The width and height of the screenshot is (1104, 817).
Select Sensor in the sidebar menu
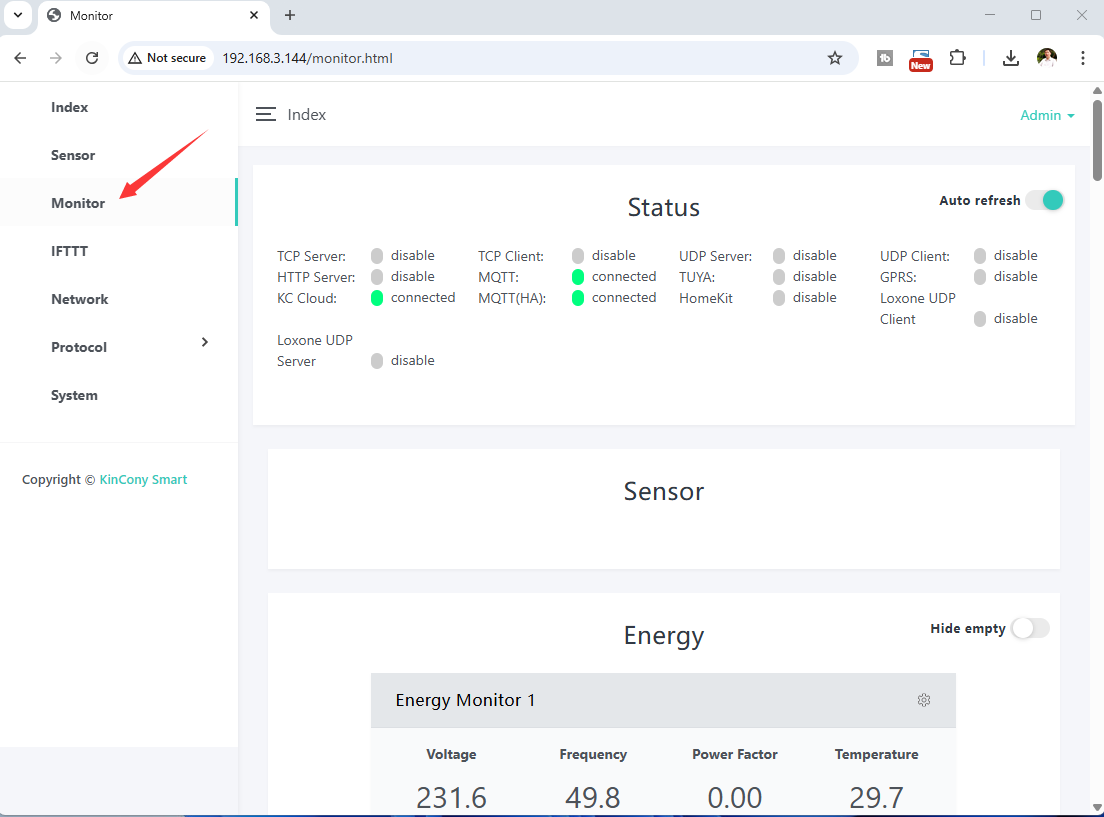(x=73, y=155)
